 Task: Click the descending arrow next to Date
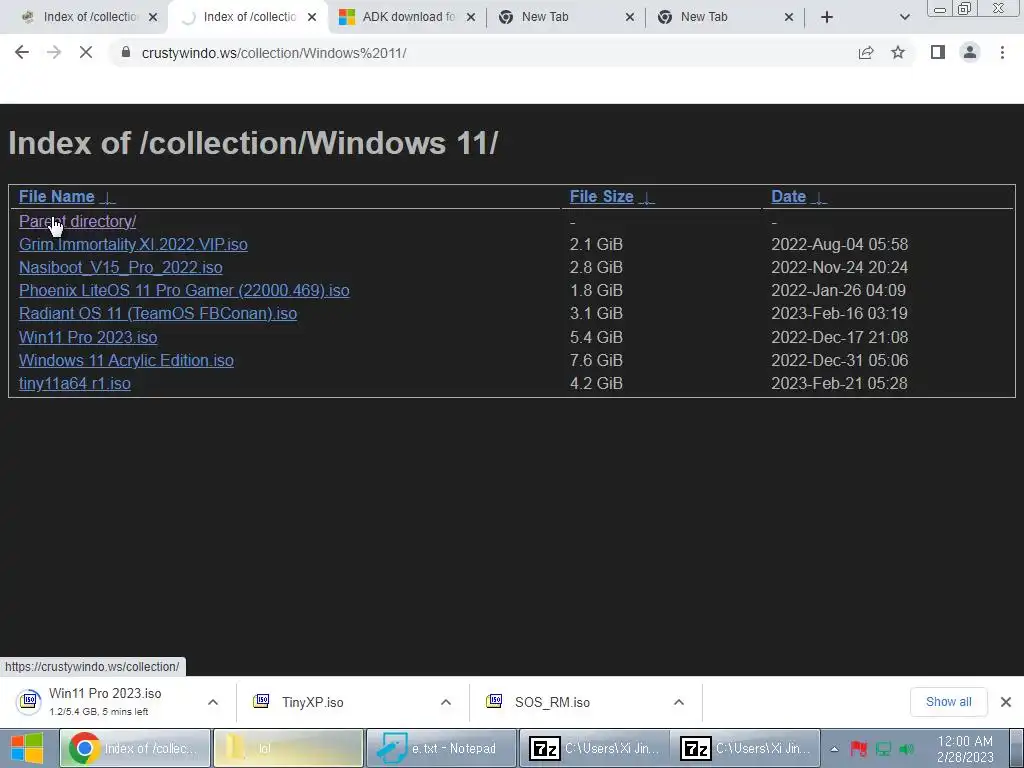coord(819,198)
